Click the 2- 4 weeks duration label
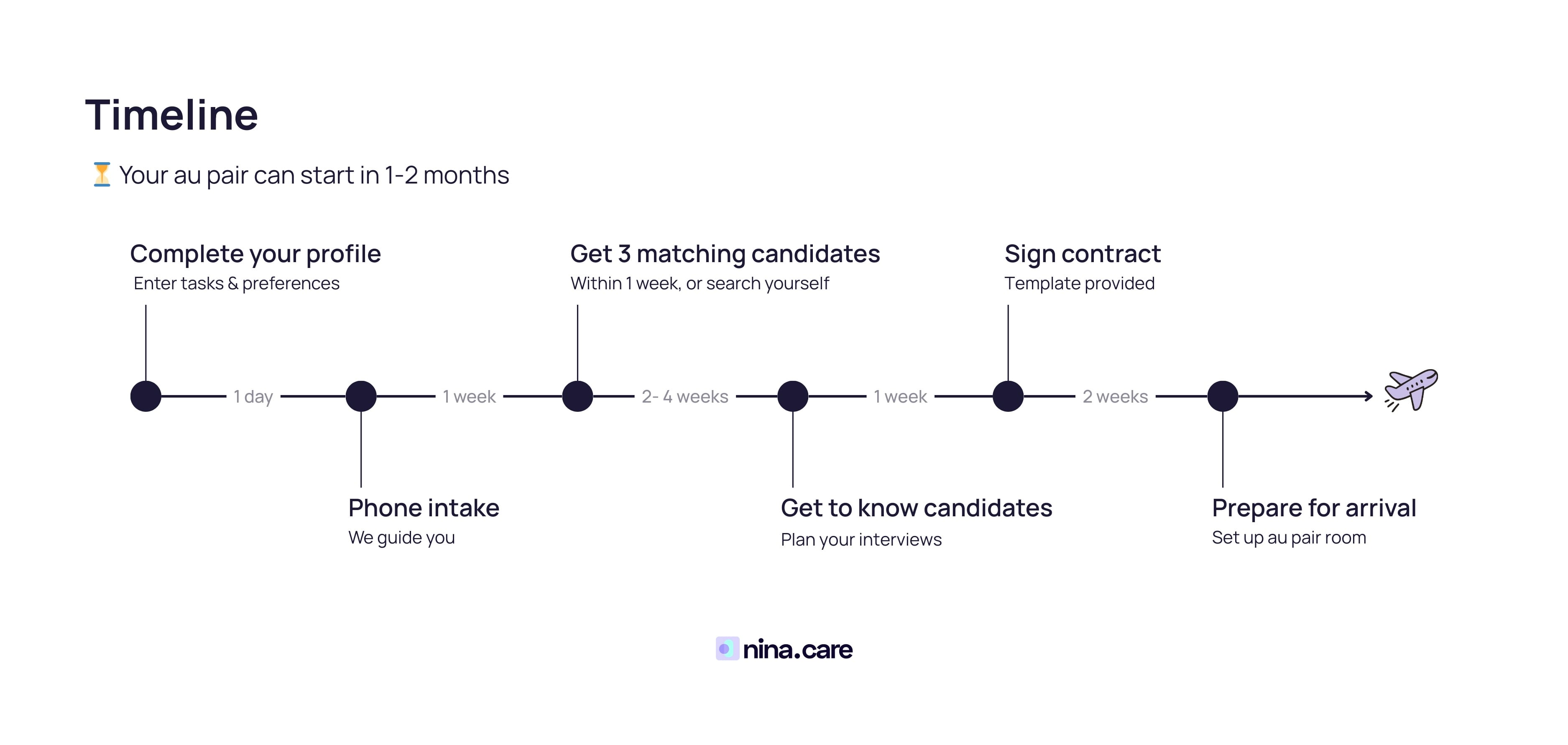 coord(685,397)
